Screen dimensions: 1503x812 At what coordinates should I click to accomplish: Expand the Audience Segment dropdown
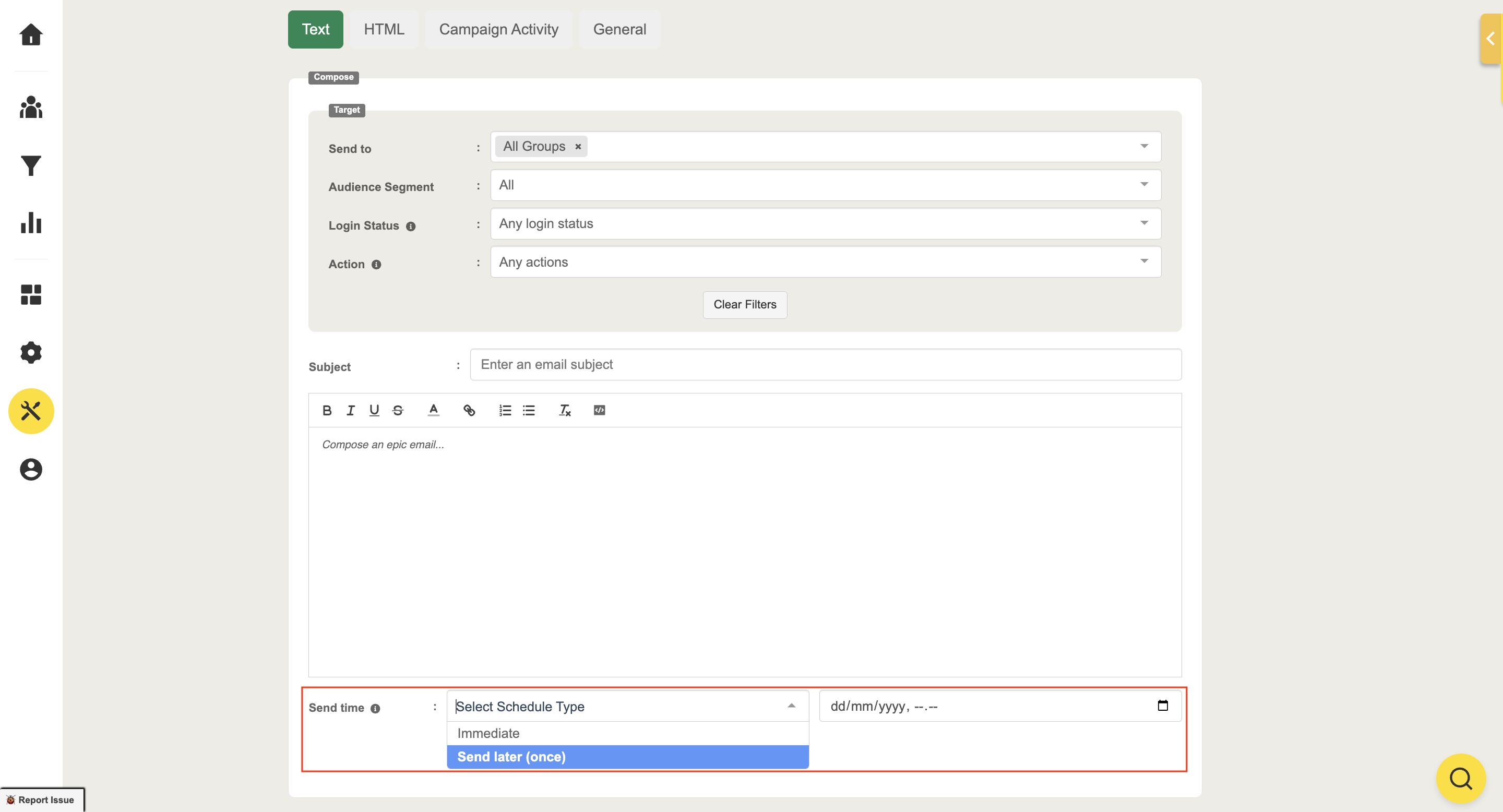tap(825, 185)
